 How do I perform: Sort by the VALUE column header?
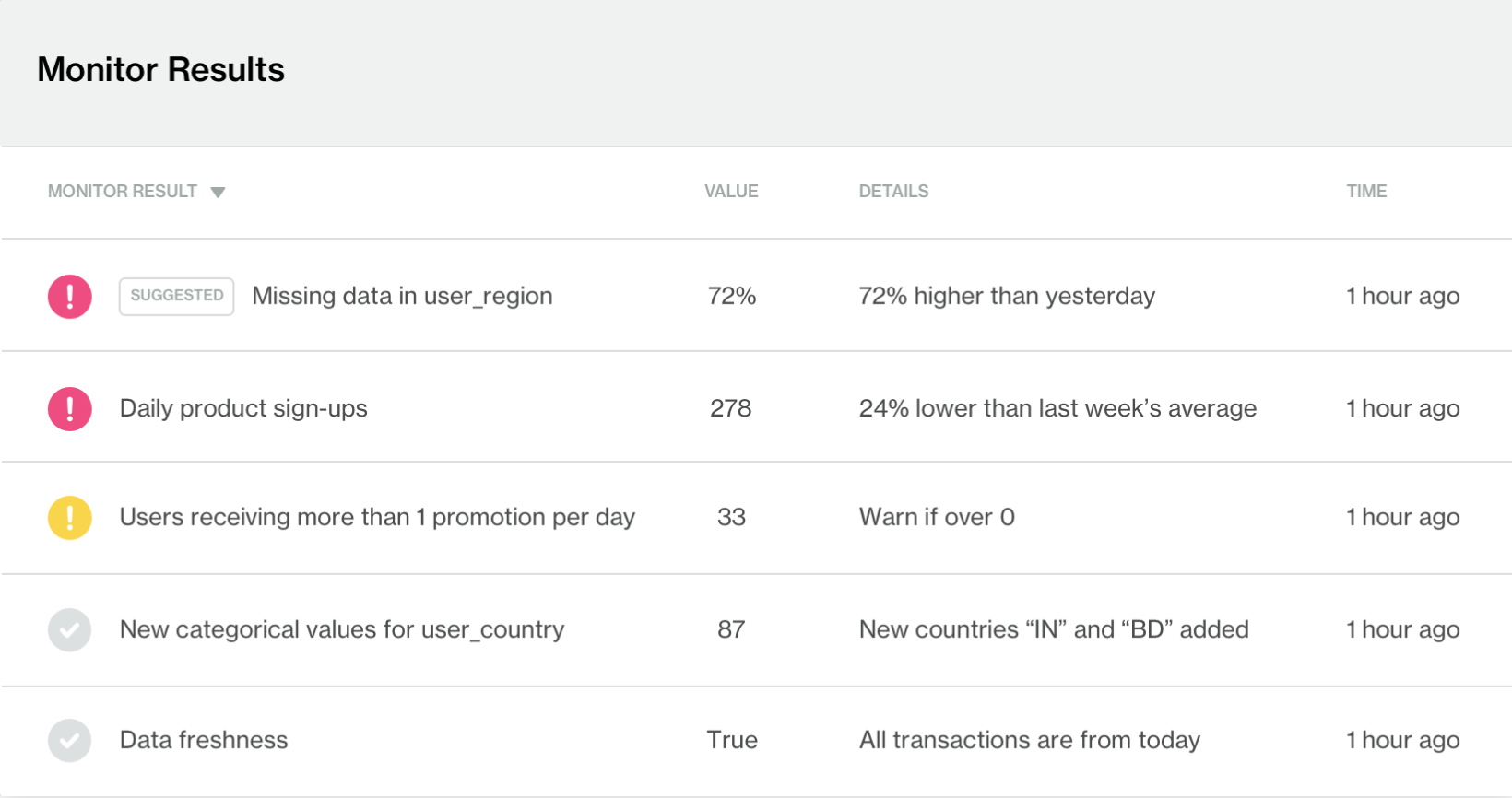(x=731, y=192)
